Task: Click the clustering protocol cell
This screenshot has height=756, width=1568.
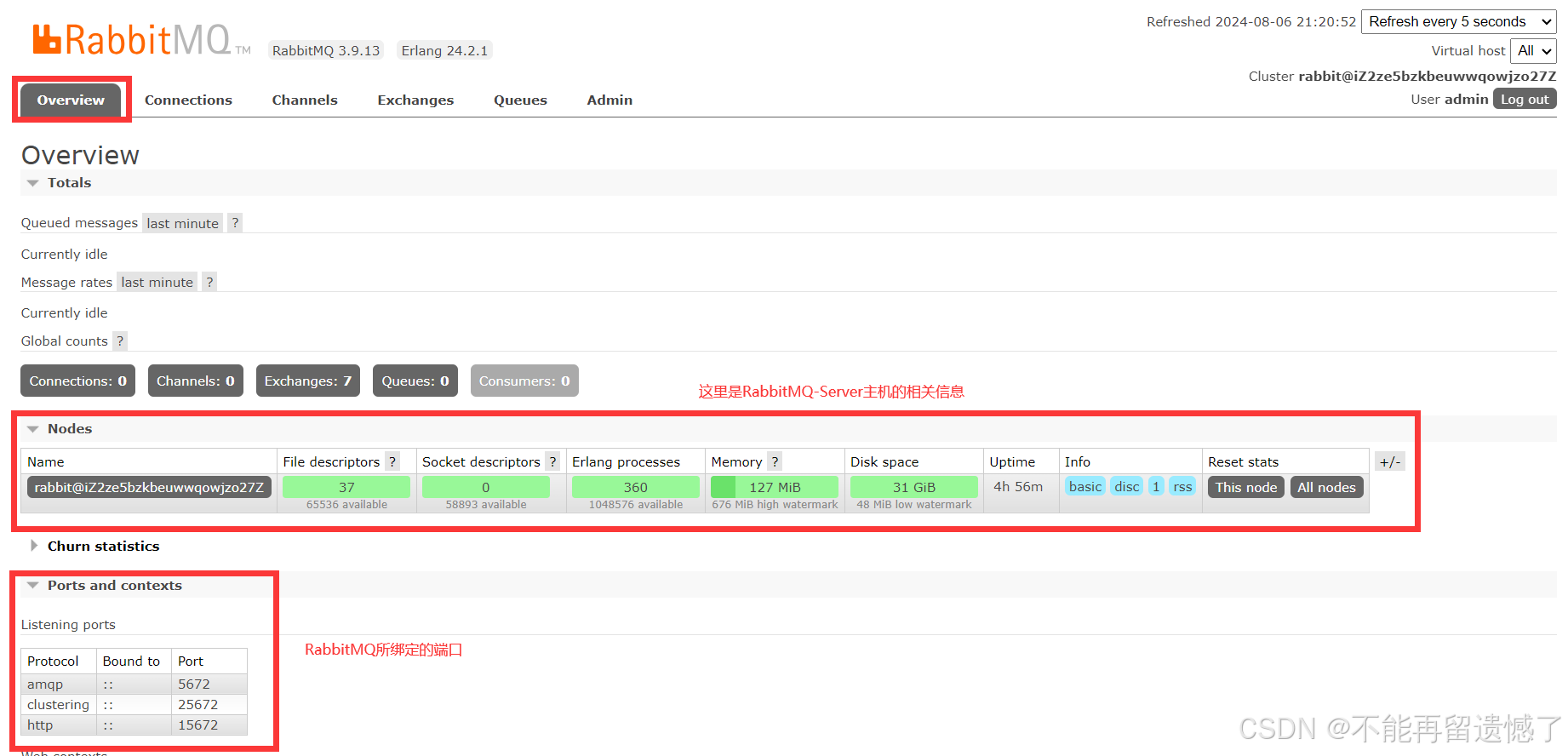Action: coord(59,705)
